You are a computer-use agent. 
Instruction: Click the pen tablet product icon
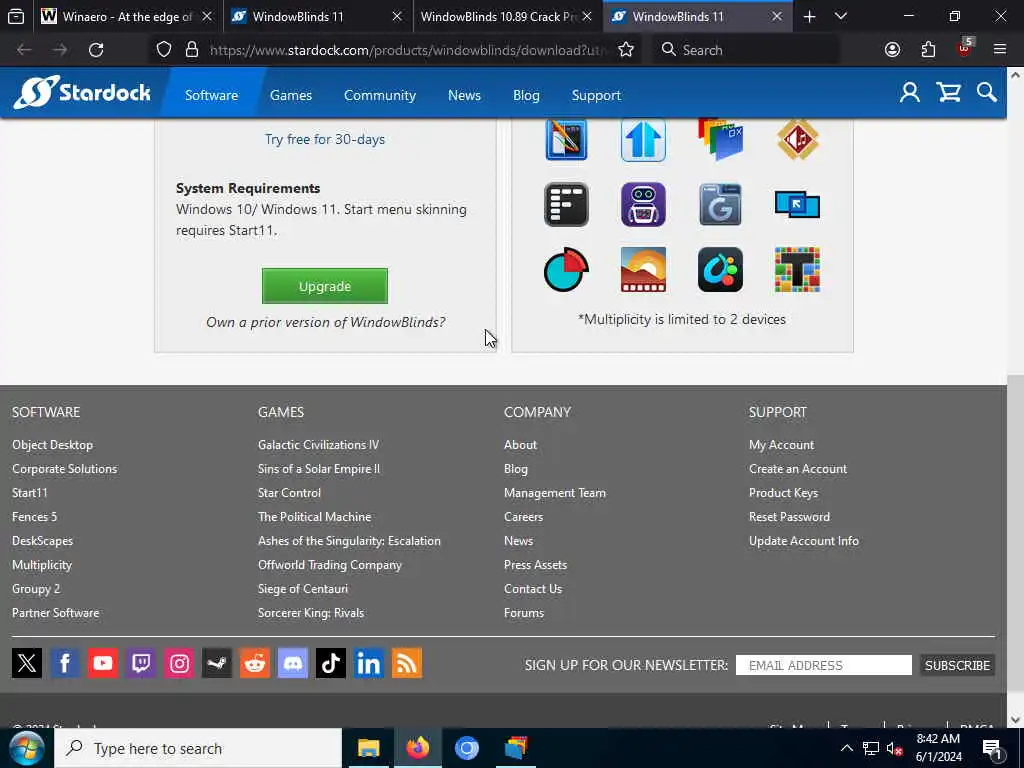point(566,140)
